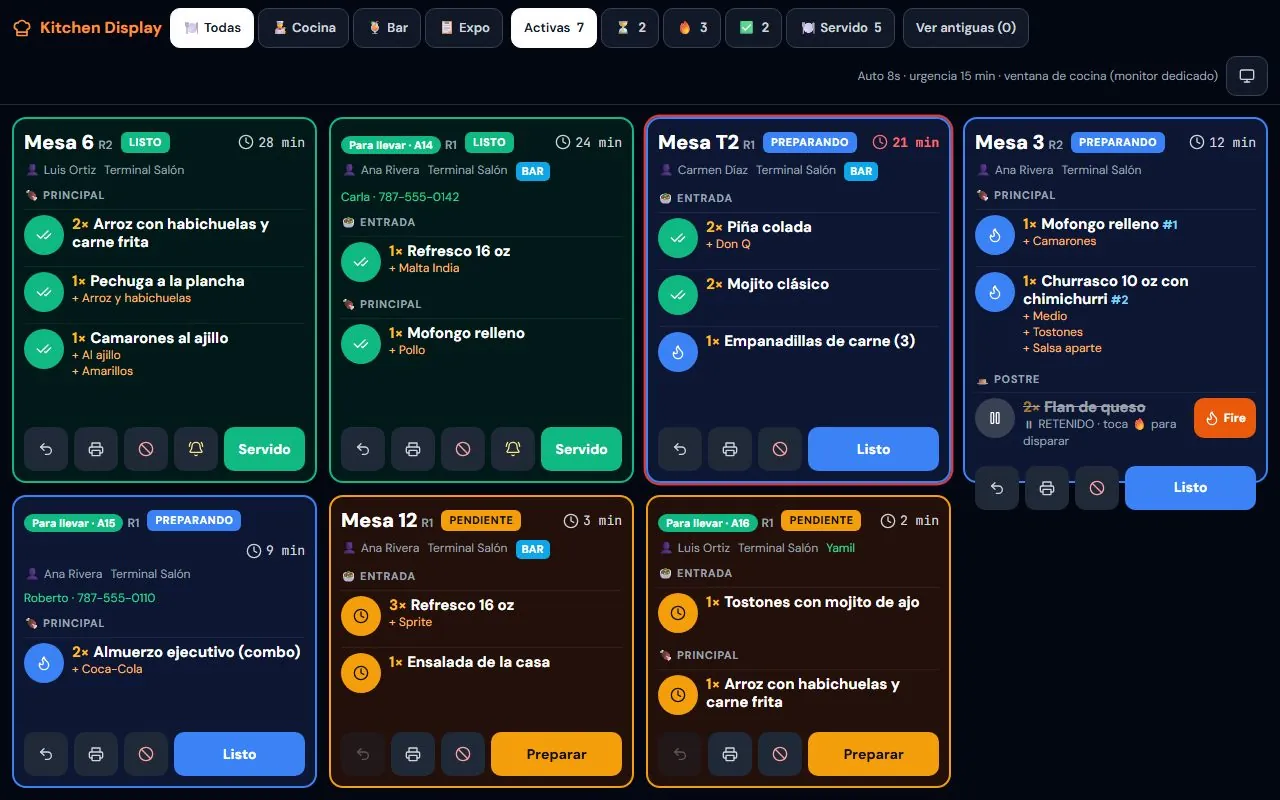Cancel the Para llevar A14 order
Viewport: 1280px width, 800px height.
[x=463, y=449]
